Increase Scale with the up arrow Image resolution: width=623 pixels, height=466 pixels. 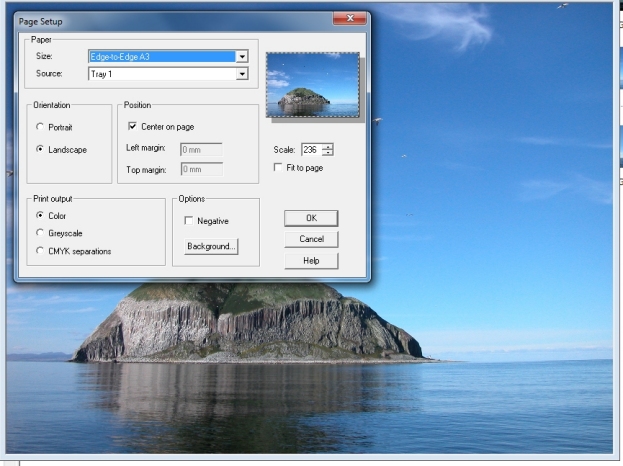pos(328,147)
